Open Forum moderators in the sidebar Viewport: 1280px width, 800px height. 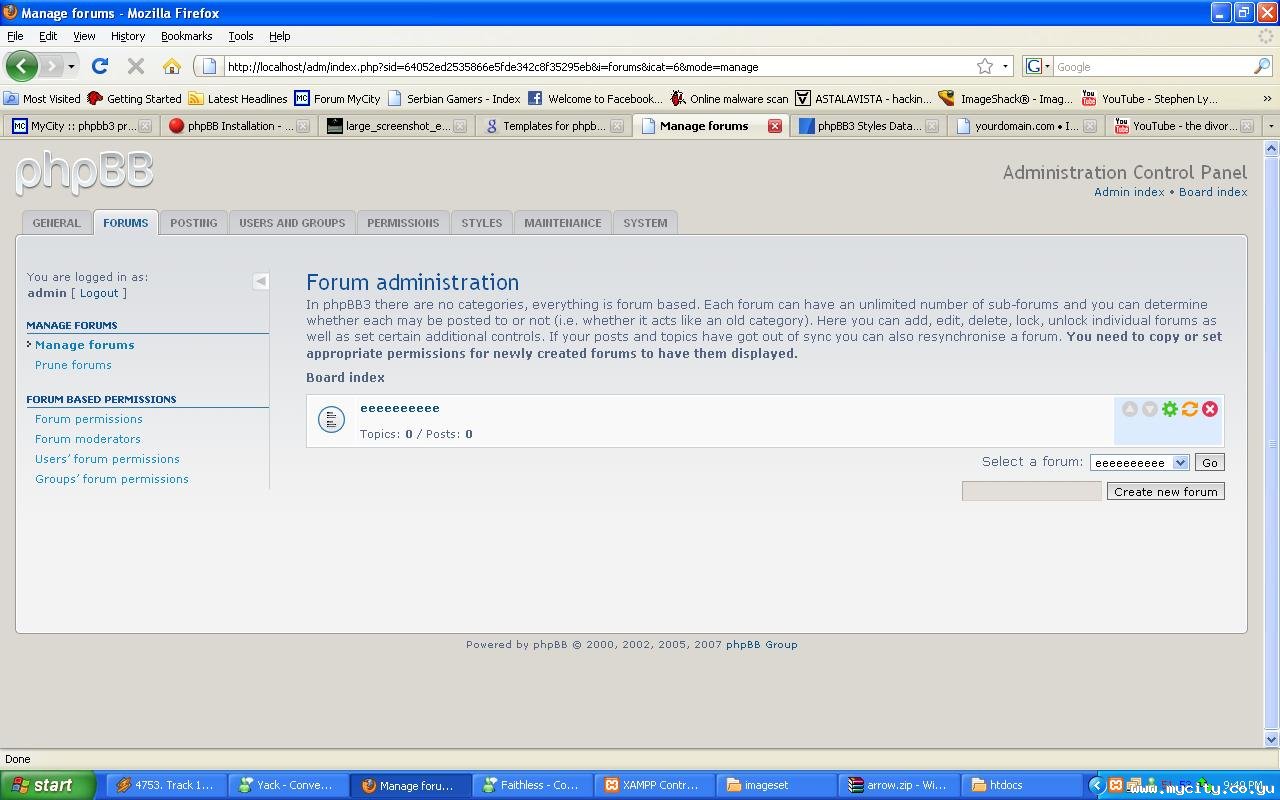point(88,439)
